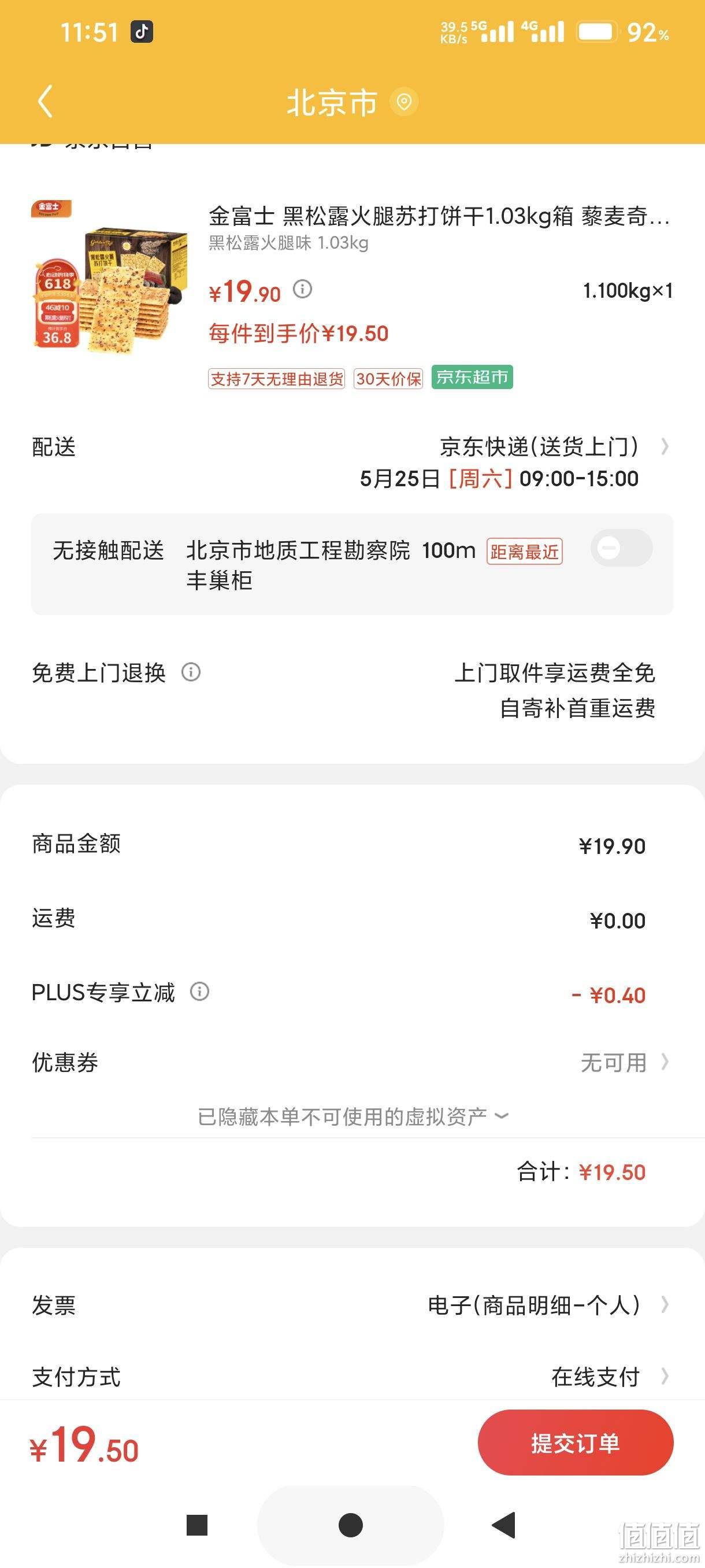Open the 配送 delivery options chevron

point(665,447)
